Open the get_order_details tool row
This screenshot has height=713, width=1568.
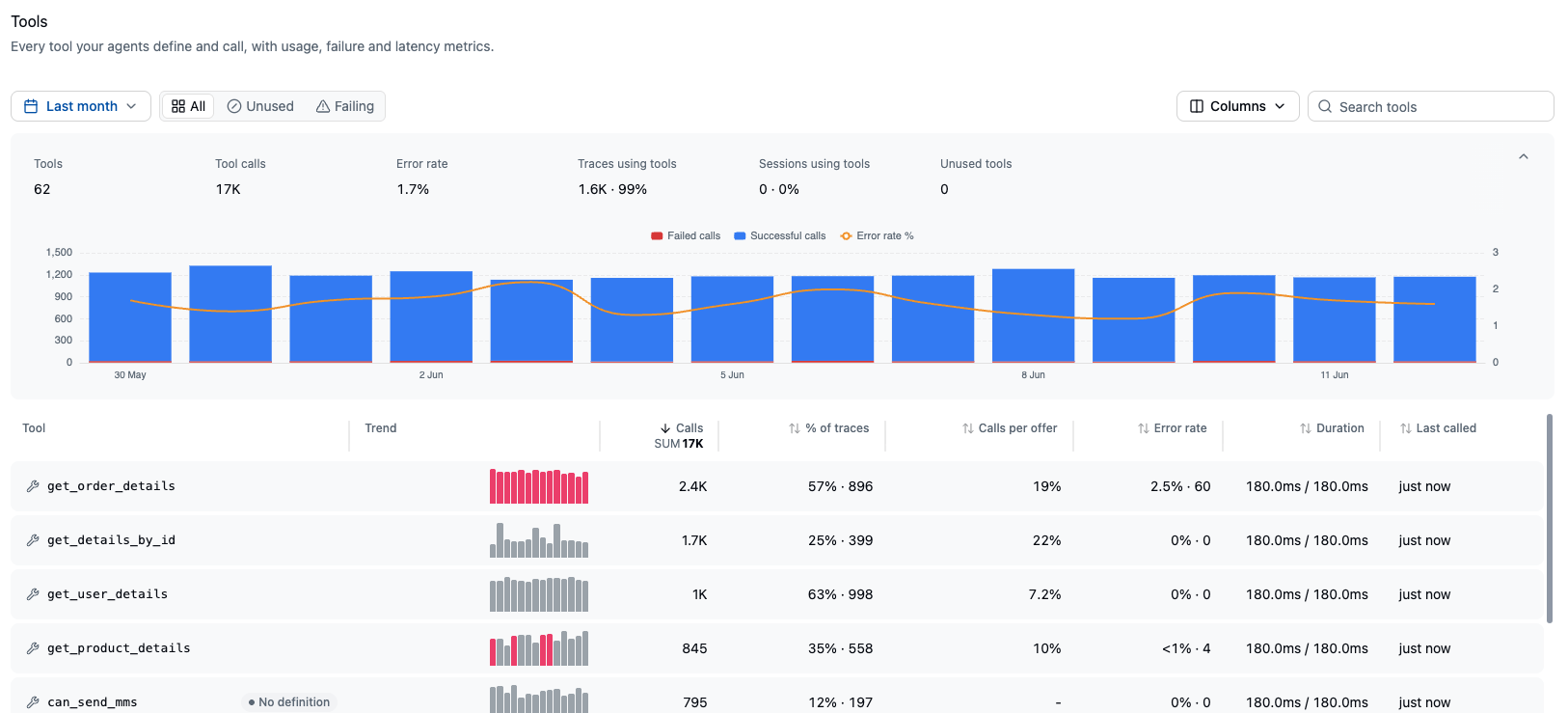click(777, 486)
